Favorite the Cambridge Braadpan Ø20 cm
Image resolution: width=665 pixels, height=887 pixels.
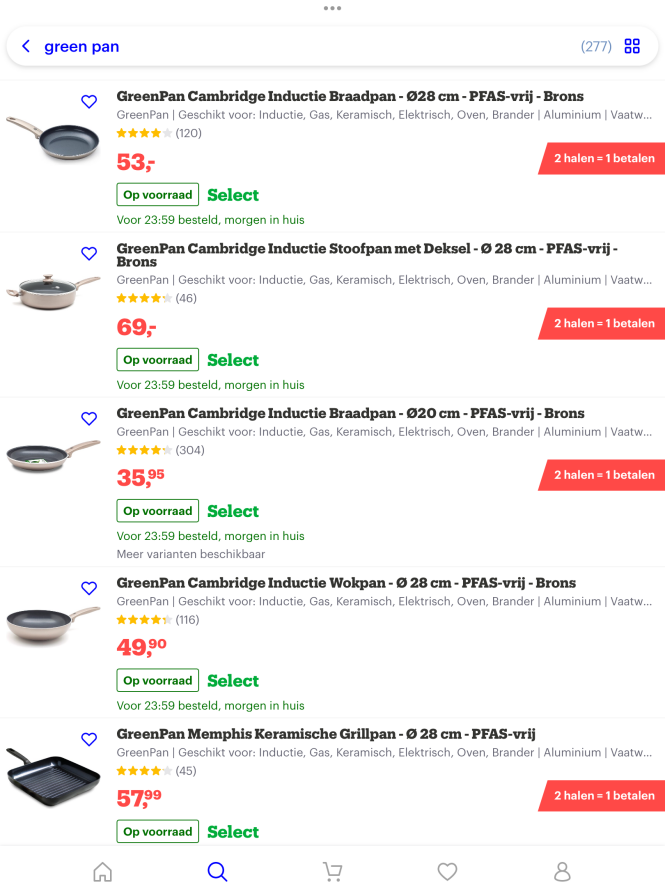pyautogui.click(x=89, y=419)
